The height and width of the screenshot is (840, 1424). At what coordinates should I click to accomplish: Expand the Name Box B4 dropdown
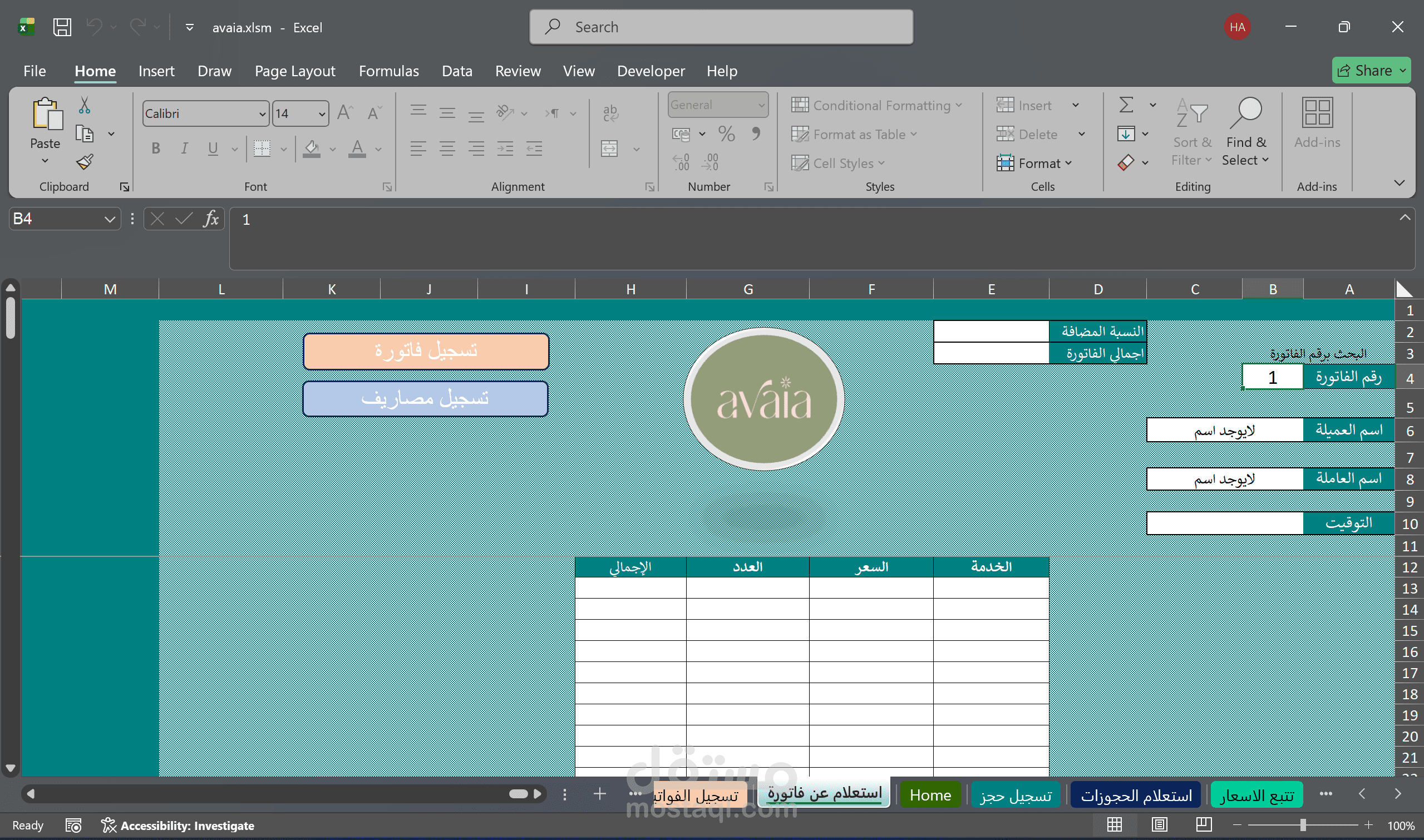[x=109, y=219]
